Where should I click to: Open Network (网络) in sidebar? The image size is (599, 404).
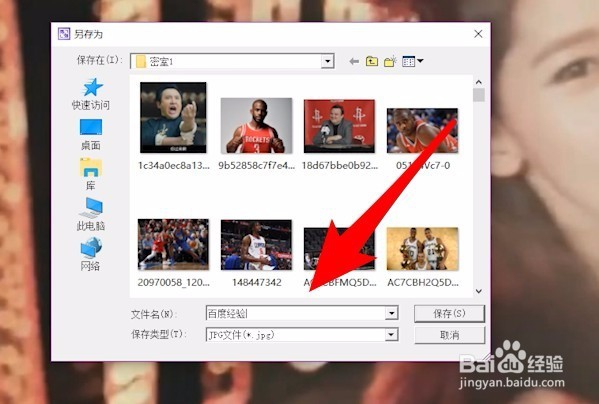[x=91, y=254]
